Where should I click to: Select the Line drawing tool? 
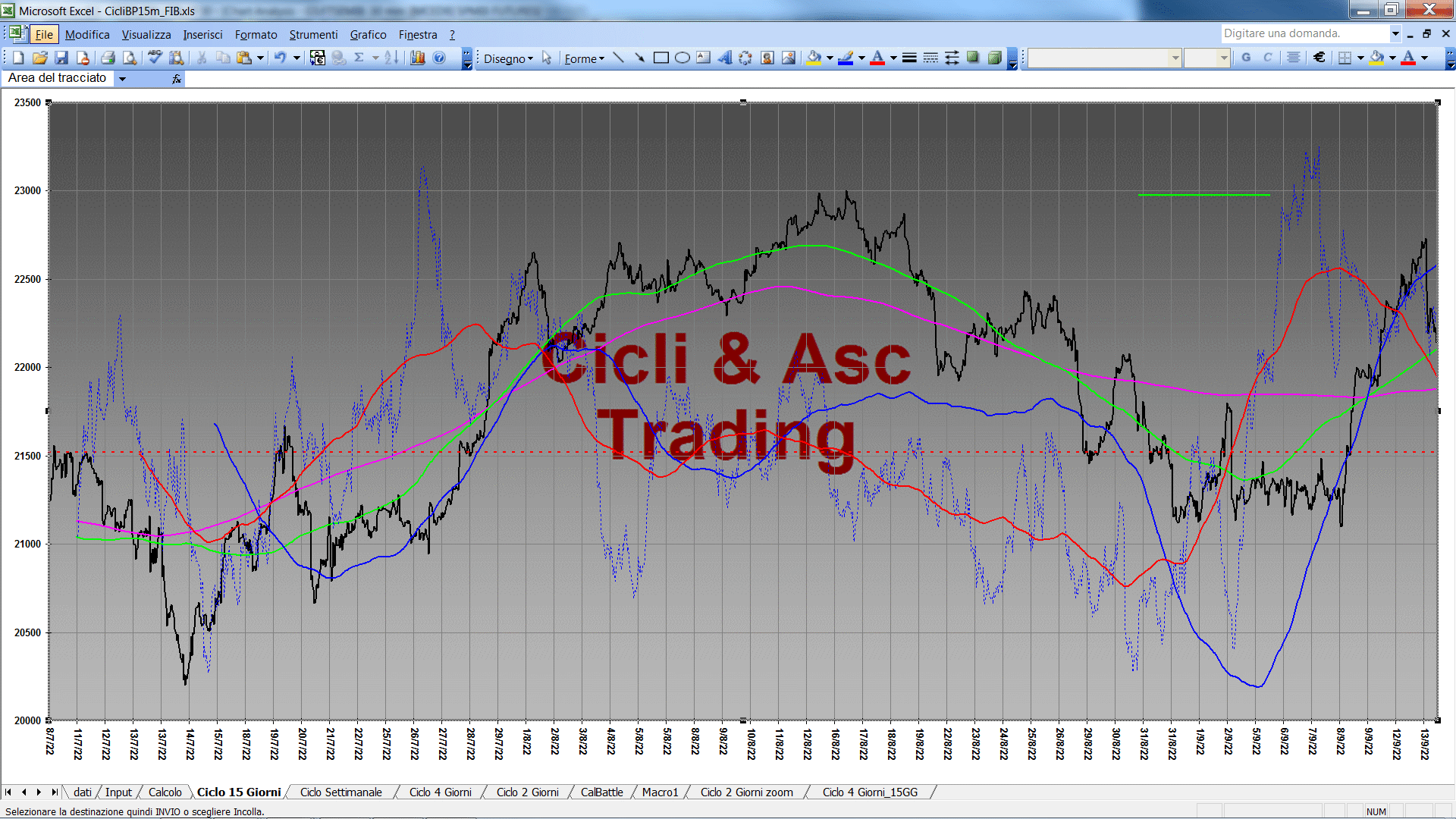point(618,58)
